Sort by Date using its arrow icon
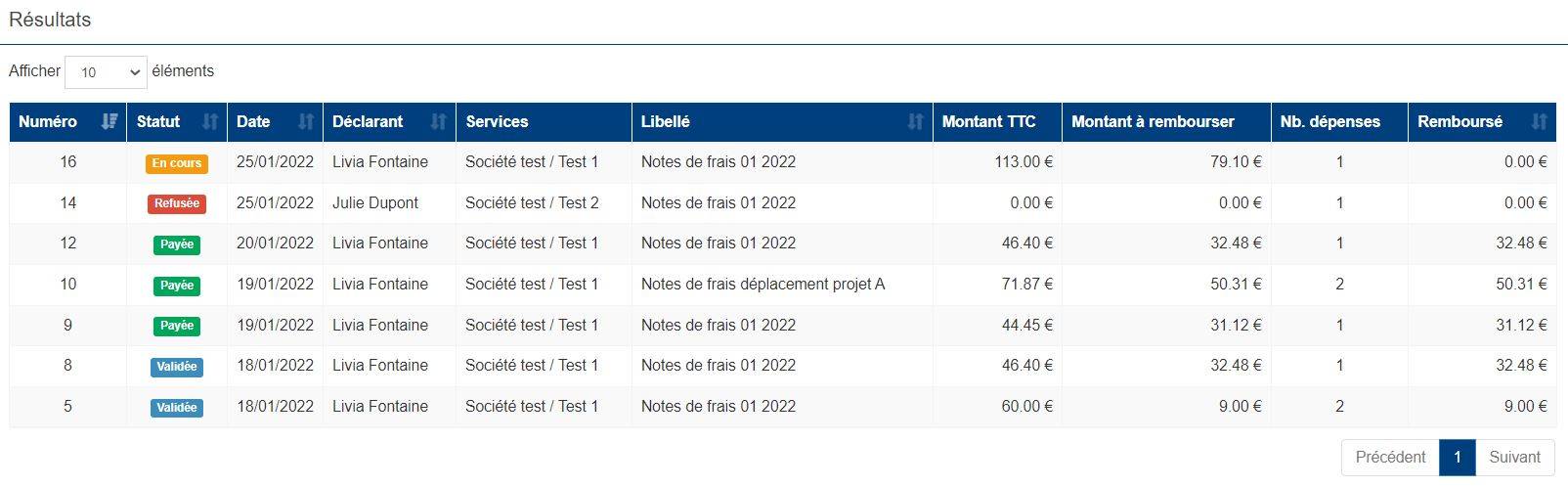Image resolution: width=1568 pixels, height=486 pixels. (x=306, y=121)
